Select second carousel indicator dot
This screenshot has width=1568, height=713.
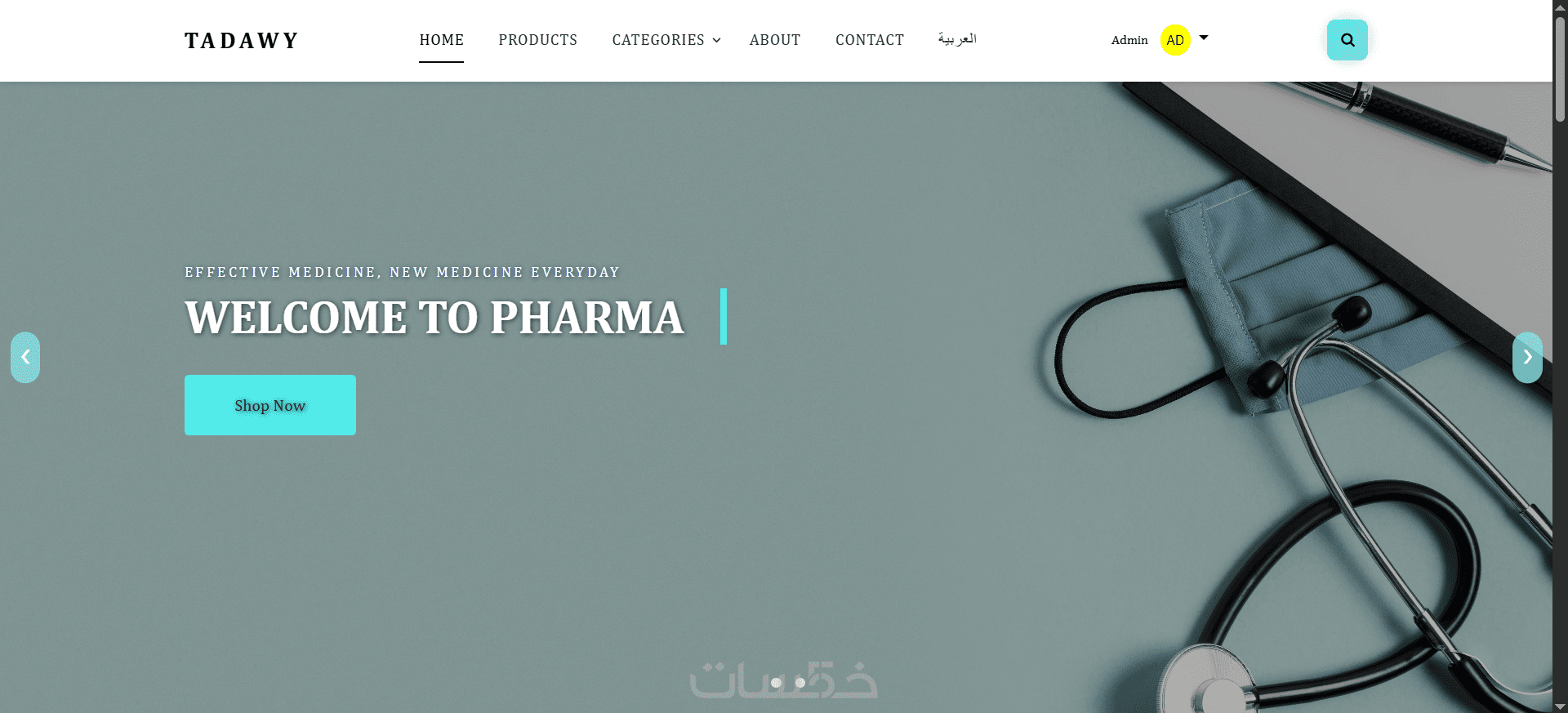coord(800,683)
